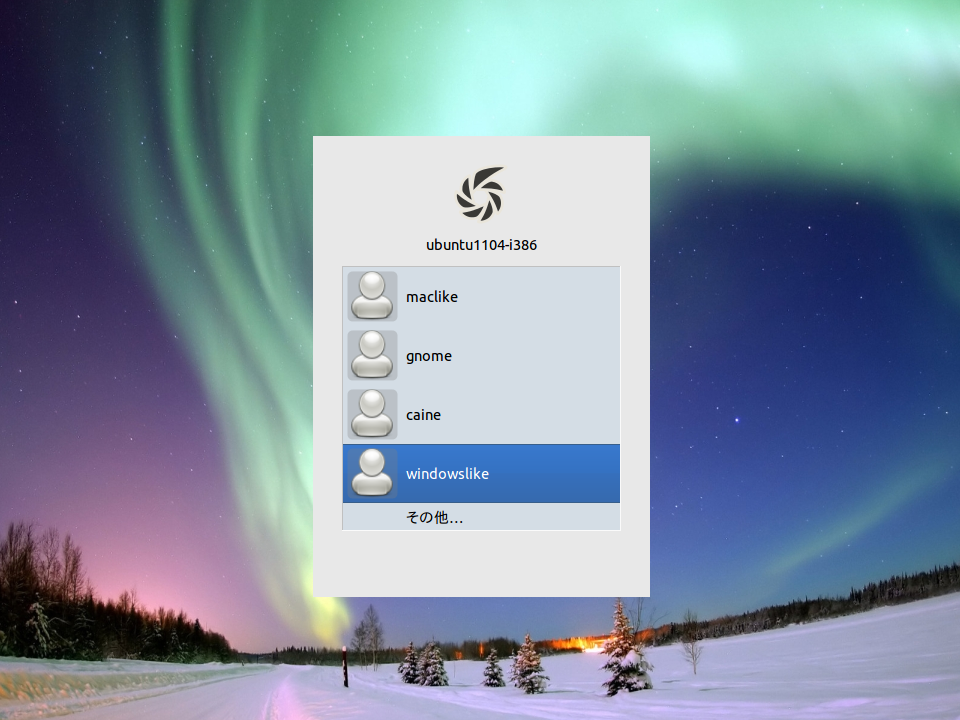Screen dimensions: 960x720
Task: Click the avatar icon beside caine
Action: click(372, 414)
